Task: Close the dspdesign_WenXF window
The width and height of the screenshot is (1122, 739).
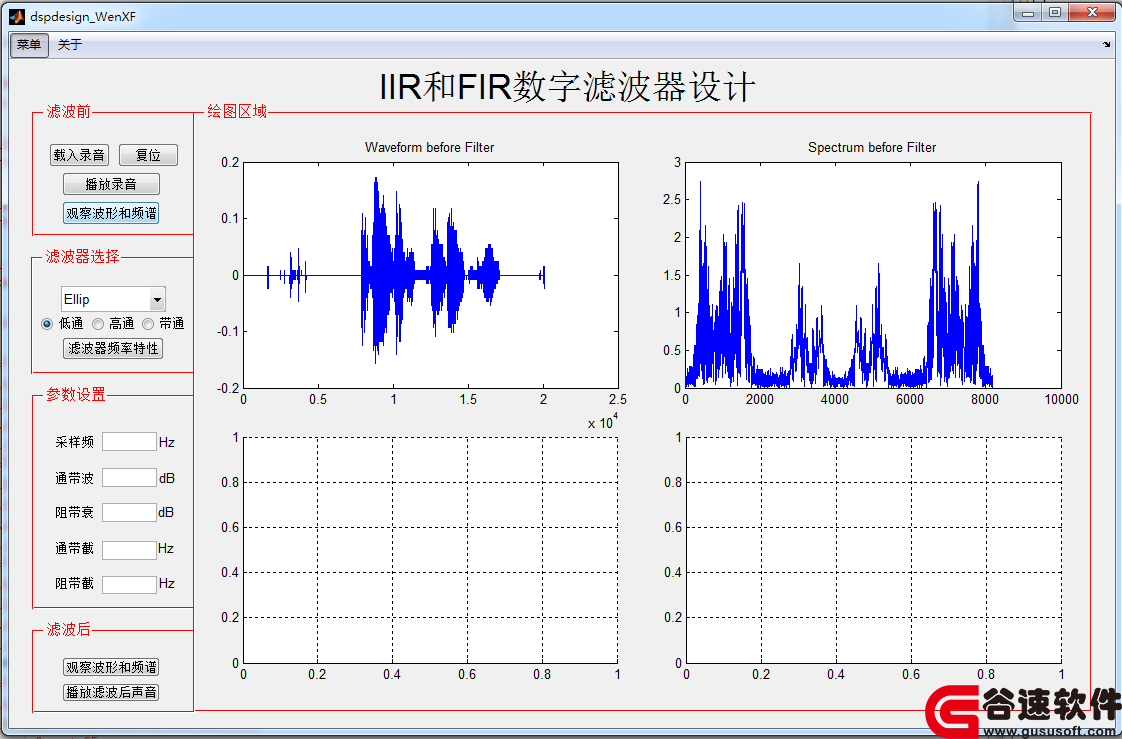Action: [x=1093, y=13]
